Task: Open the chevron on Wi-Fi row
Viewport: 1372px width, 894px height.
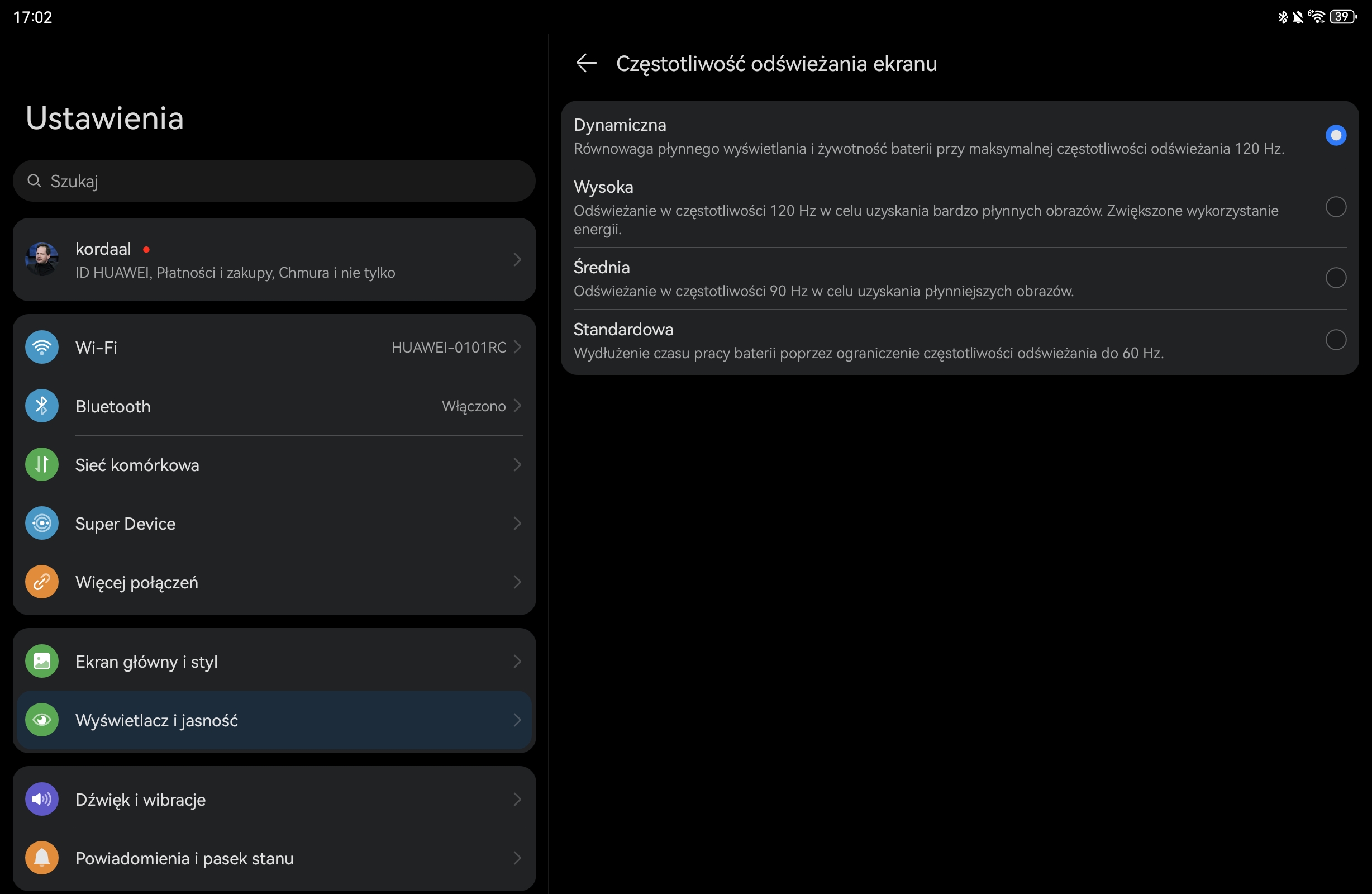Action: pos(517,347)
